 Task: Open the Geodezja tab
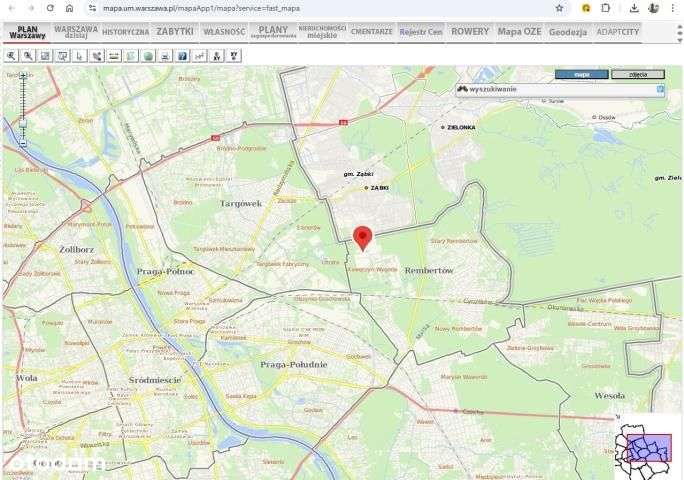coord(568,32)
